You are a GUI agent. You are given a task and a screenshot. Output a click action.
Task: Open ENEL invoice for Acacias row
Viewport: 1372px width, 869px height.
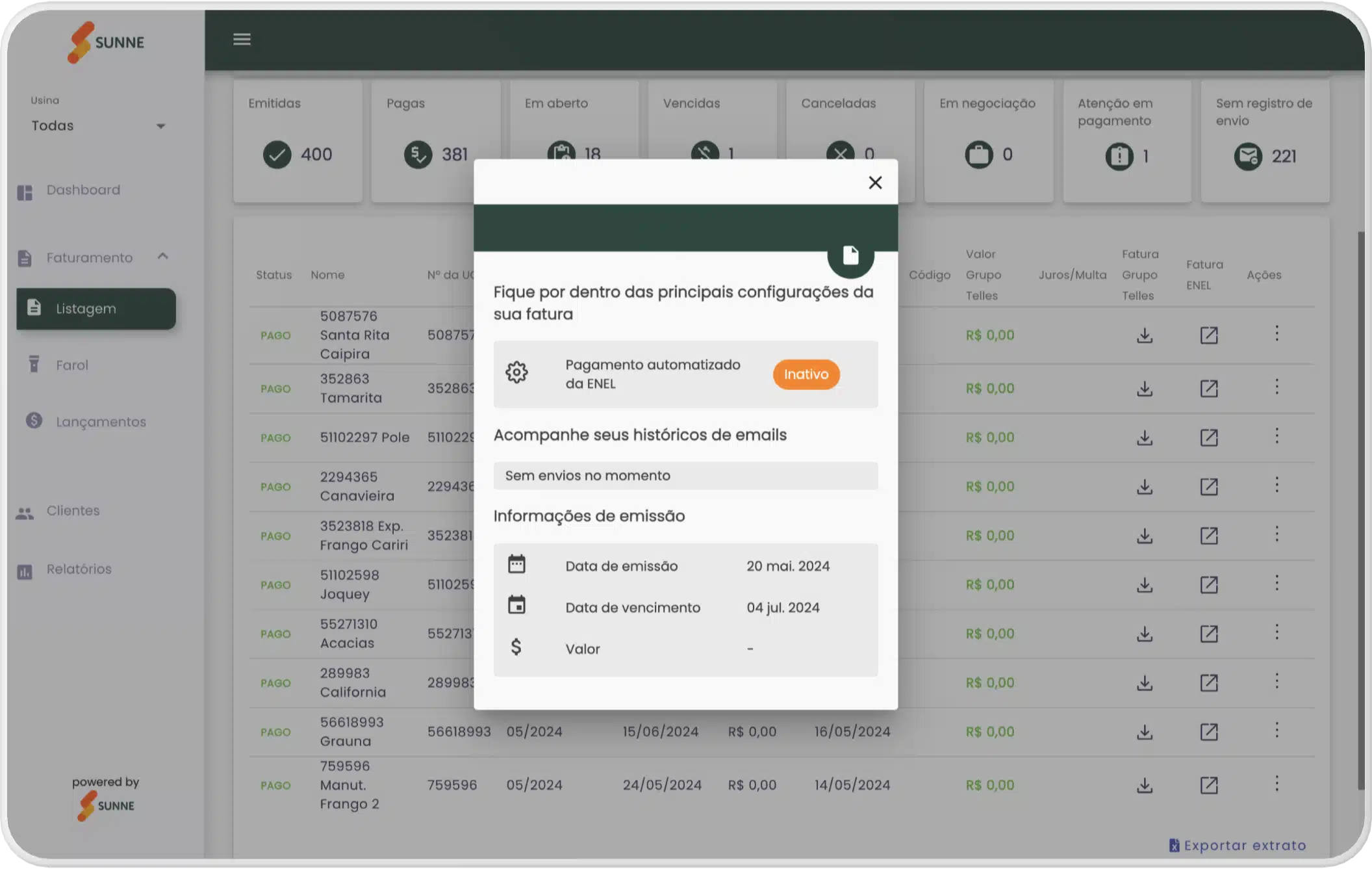pyautogui.click(x=1209, y=634)
